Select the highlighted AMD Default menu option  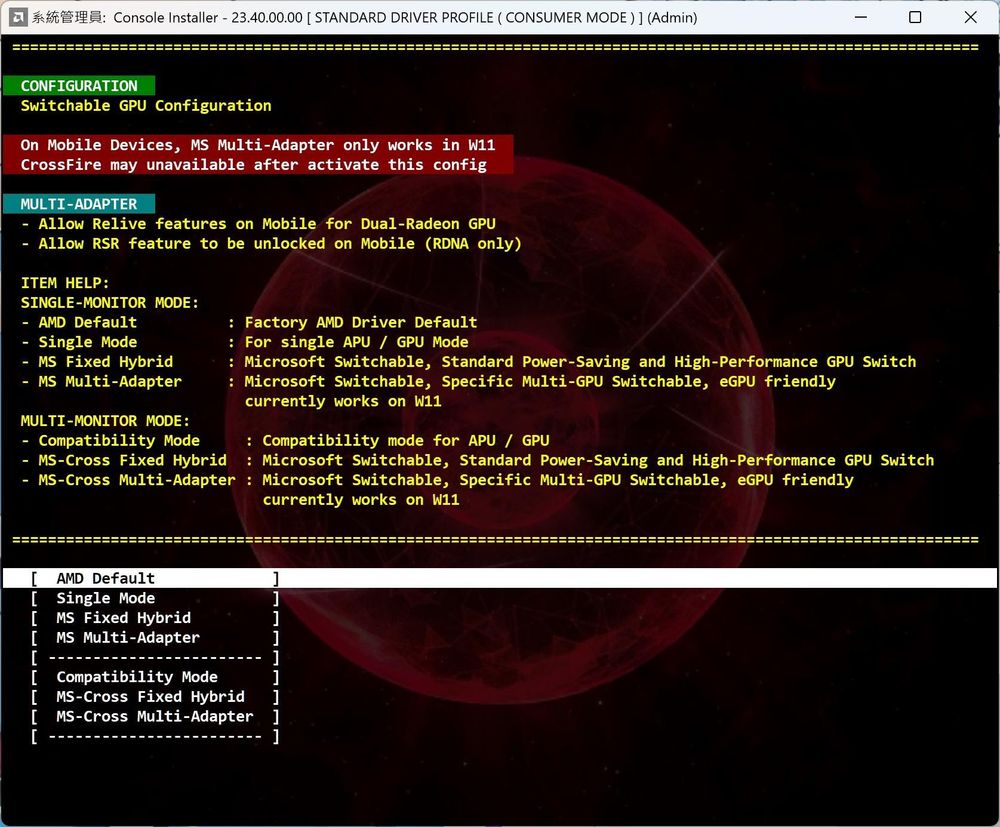tap(105, 578)
